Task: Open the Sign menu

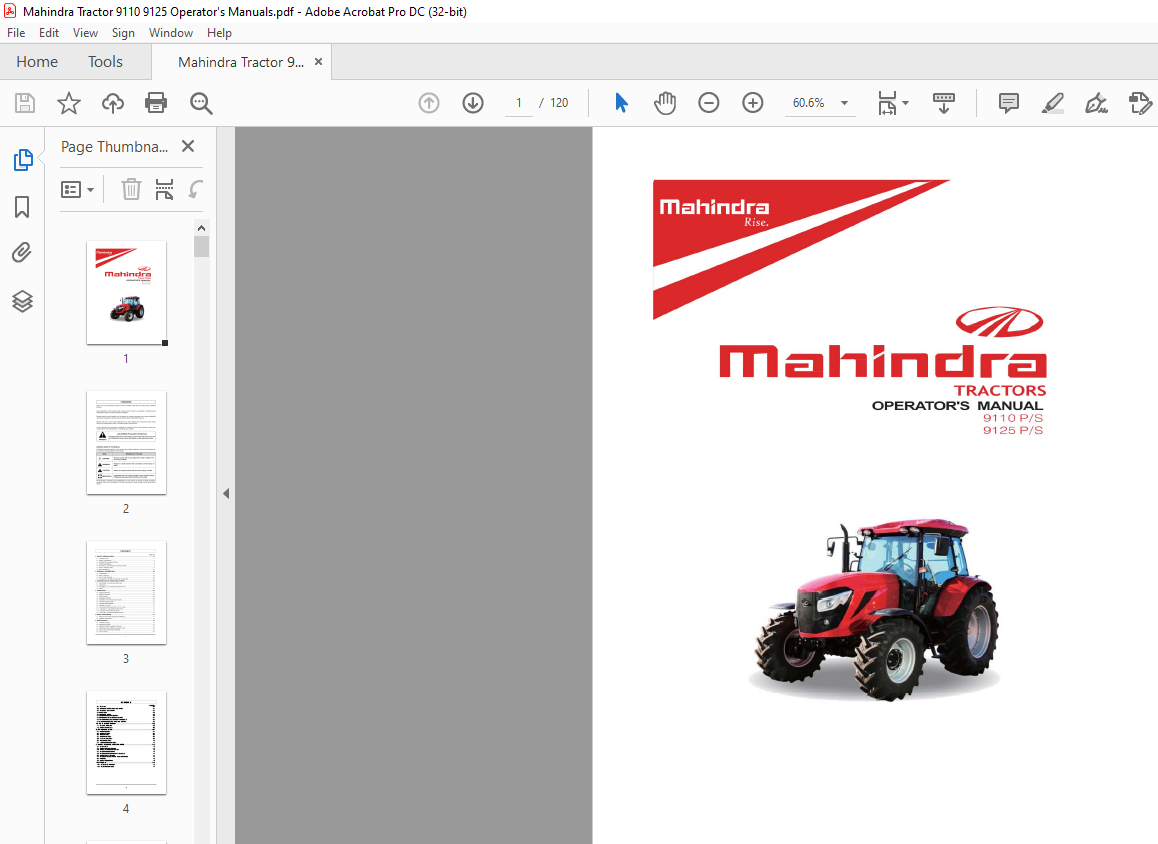Action: [x=123, y=32]
